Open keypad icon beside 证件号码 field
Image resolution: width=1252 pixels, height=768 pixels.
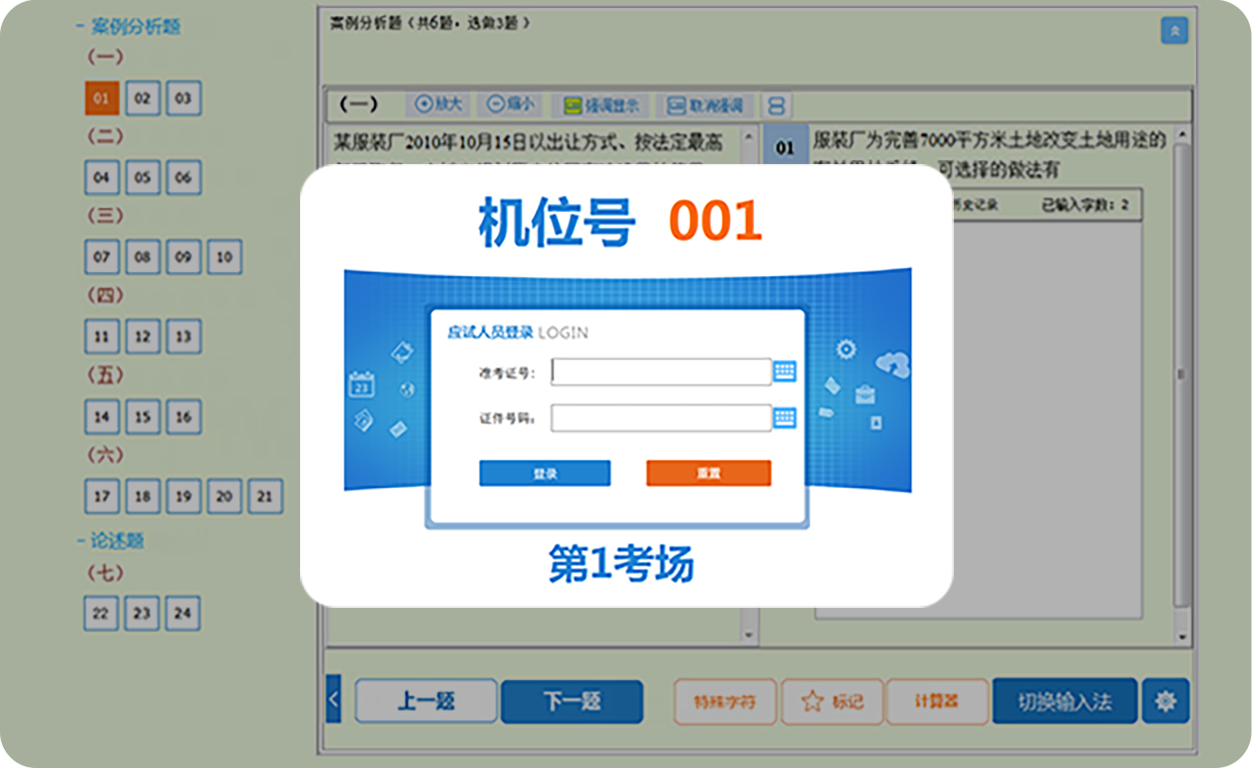pyautogui.click(x=785, y=418)
